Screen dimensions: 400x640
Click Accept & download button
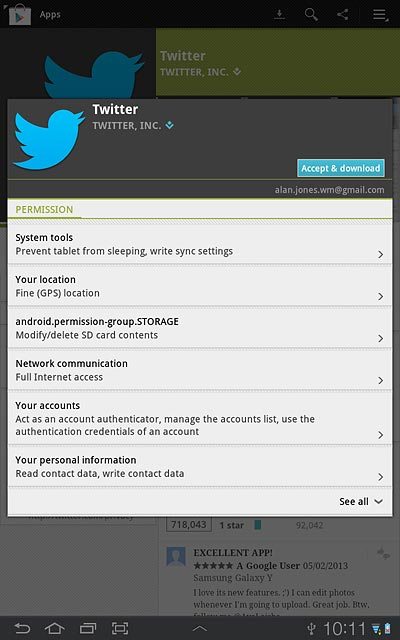(x=341, y=168)
